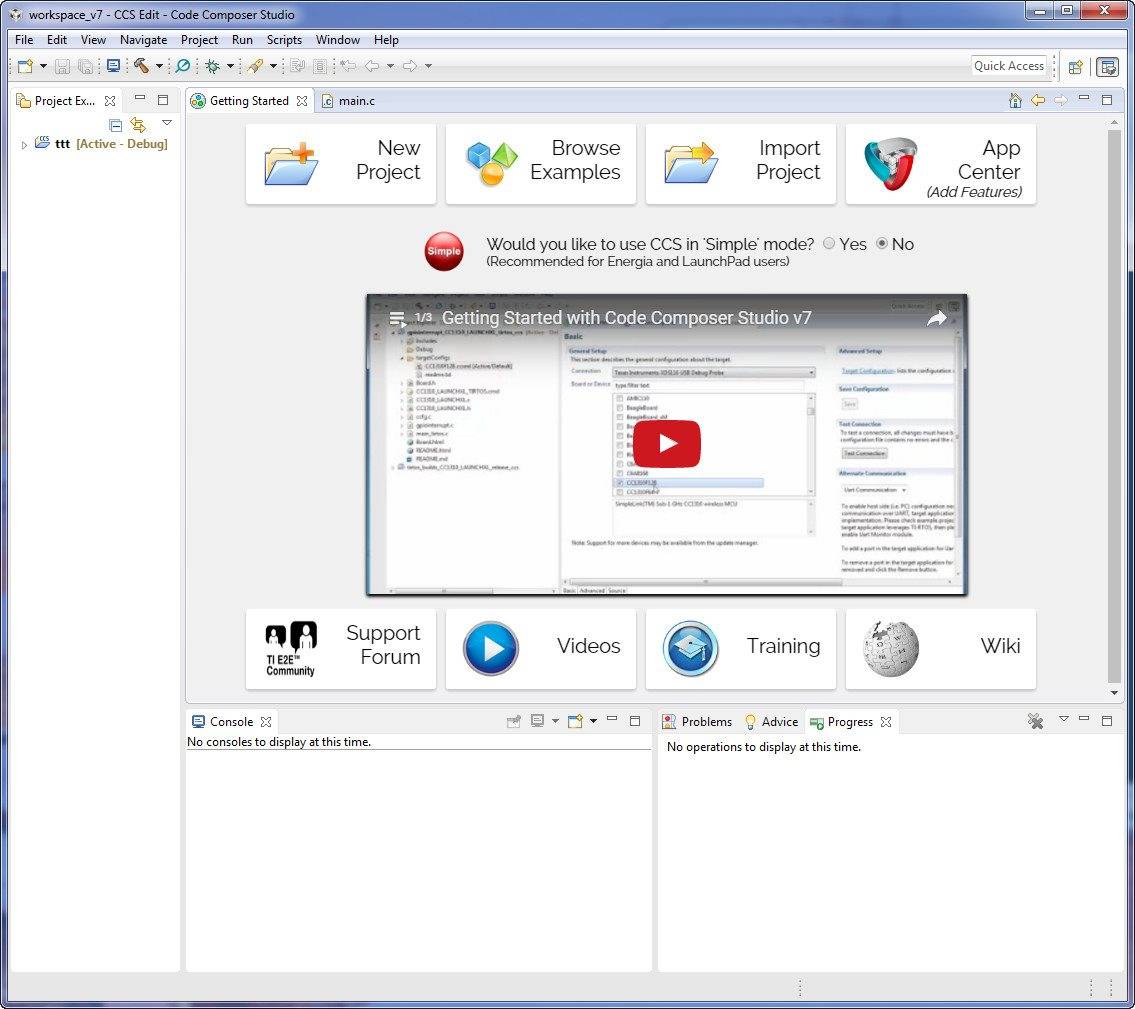The width and height of the screenshot is (1135, 1009).
Task: Click the video share arrow icon
Action: click(x=937, y=318)
